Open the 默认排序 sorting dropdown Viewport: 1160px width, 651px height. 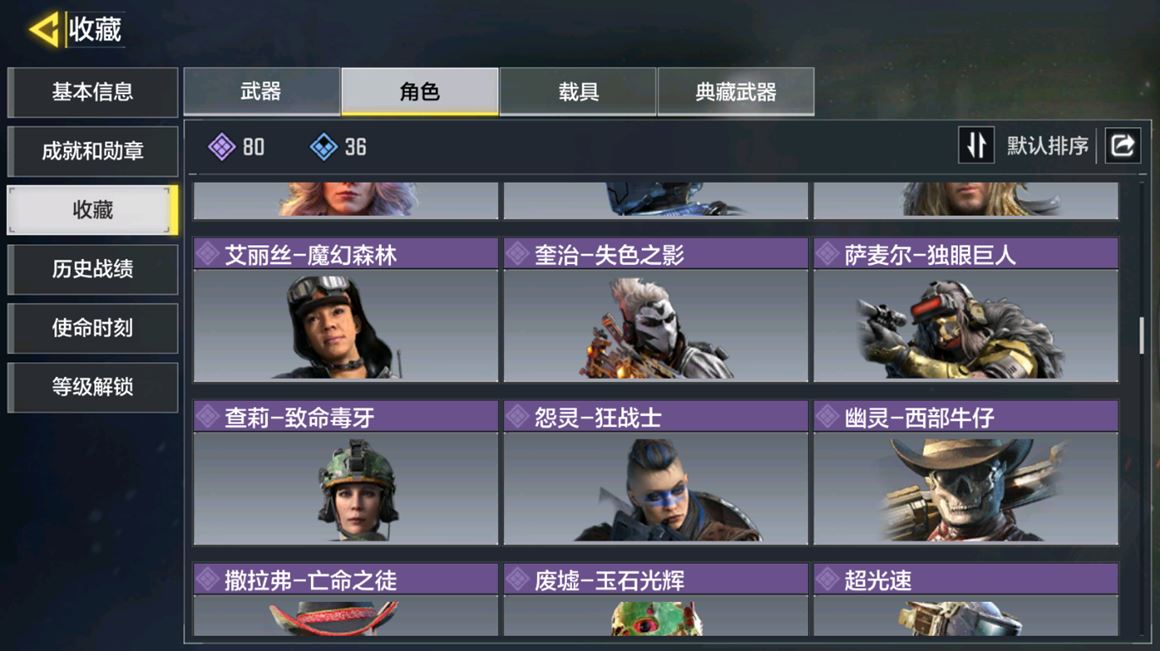coord(1047,146)
